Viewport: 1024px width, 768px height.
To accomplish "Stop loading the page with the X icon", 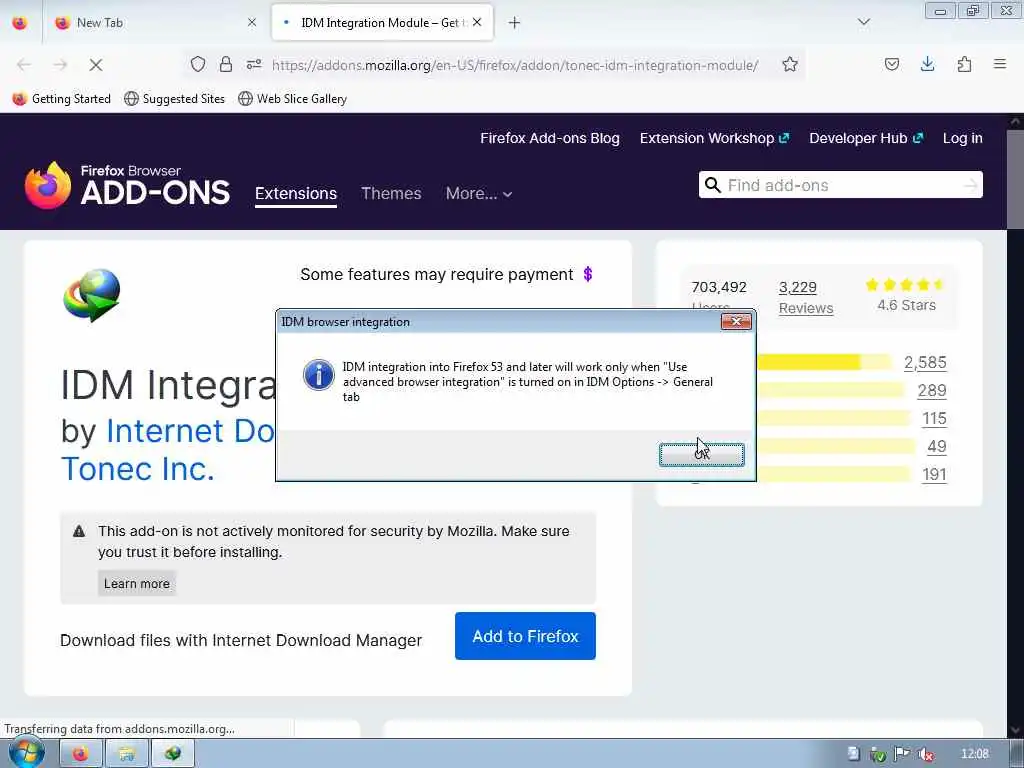I will click(96, 65).
